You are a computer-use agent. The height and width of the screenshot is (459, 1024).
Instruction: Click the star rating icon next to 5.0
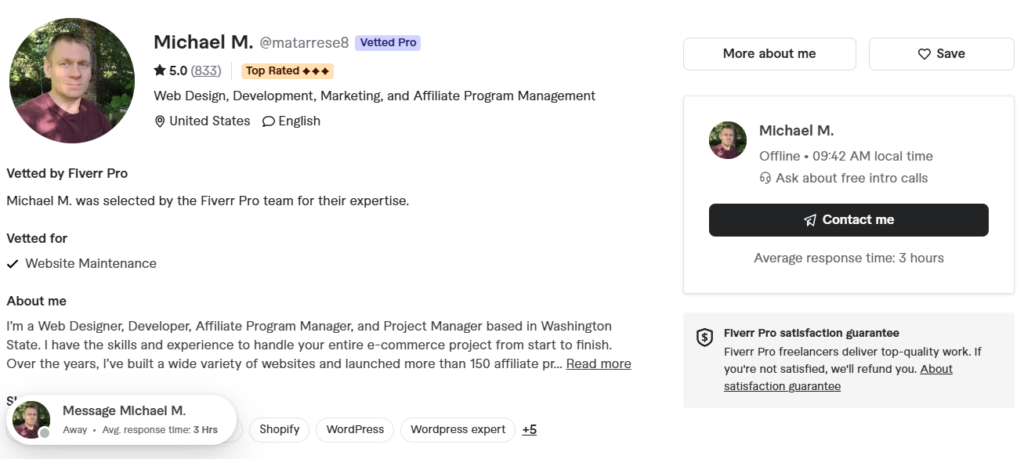159,71
